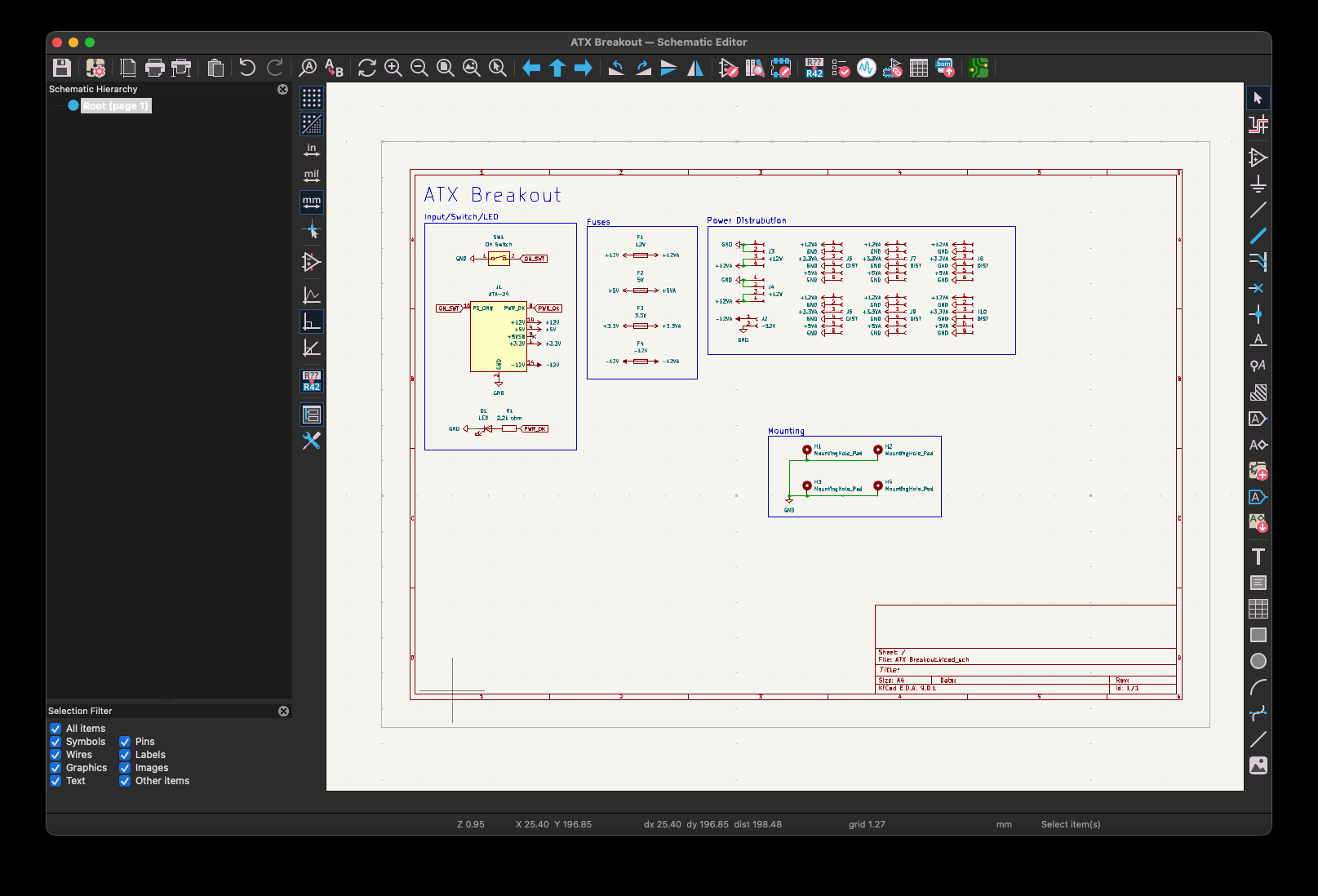Switch units to inches
The width and height of the screenshot is (1318, 896).
[x=312, y=150]
